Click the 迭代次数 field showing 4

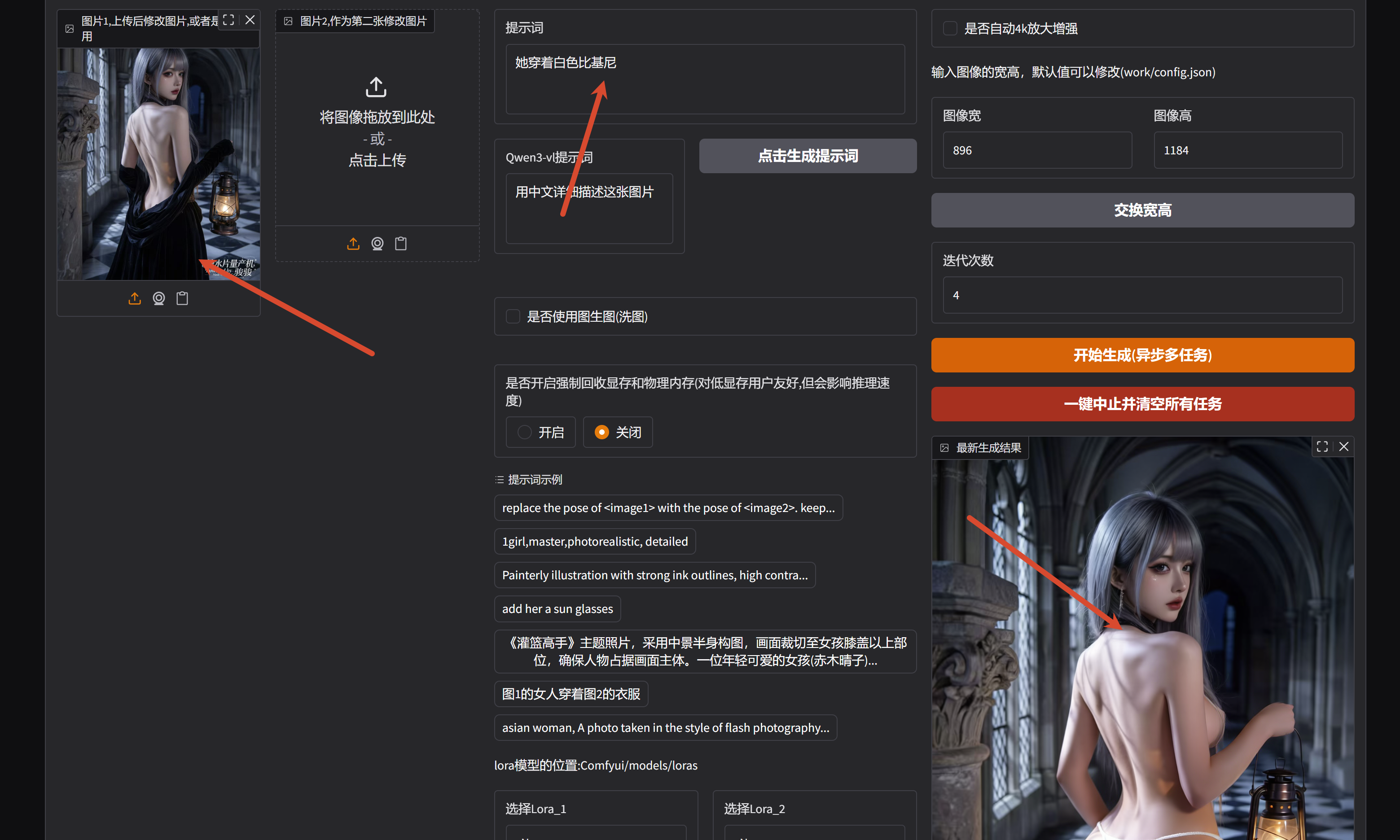(x=1142, y=295)
